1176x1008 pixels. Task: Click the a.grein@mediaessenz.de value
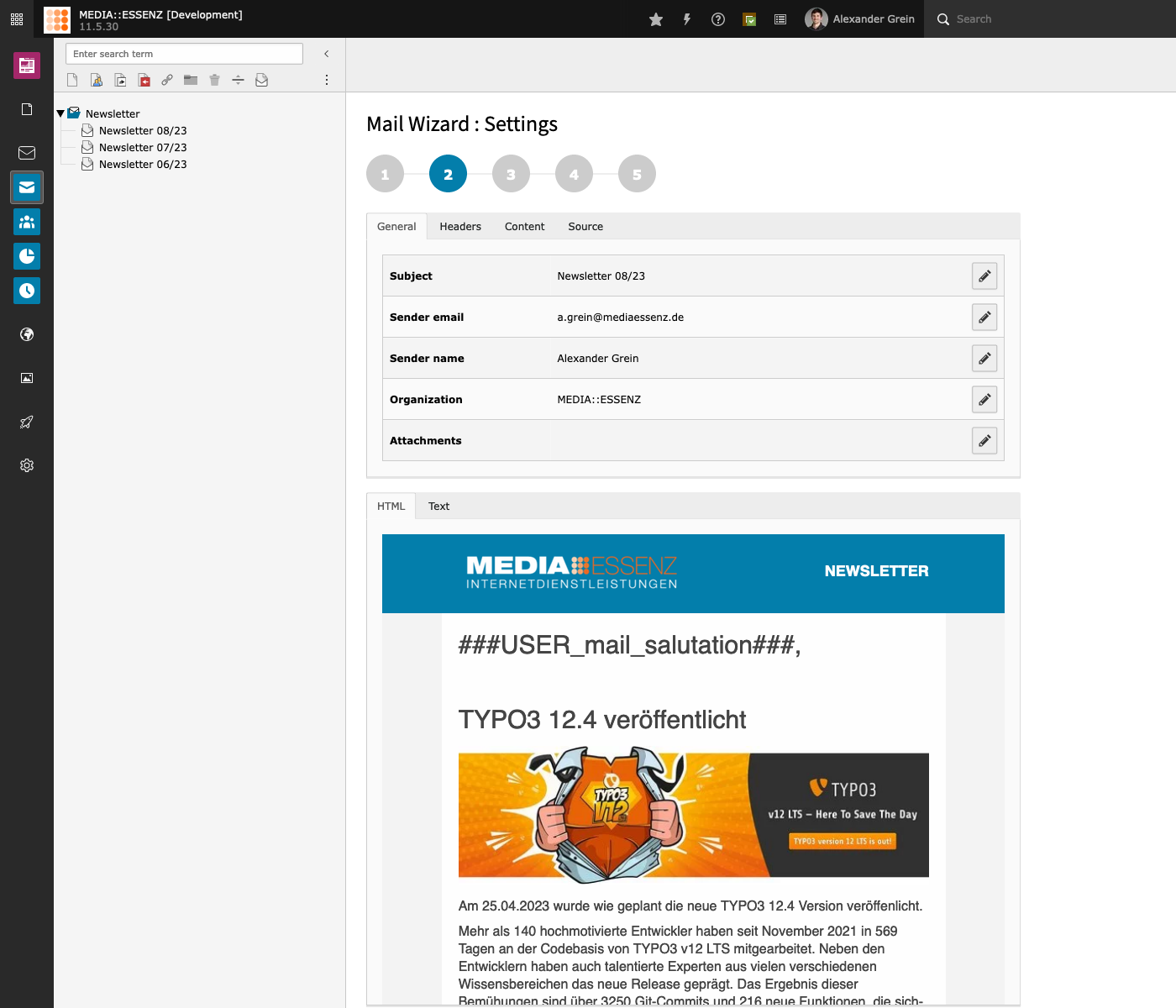tap(620, 317)
